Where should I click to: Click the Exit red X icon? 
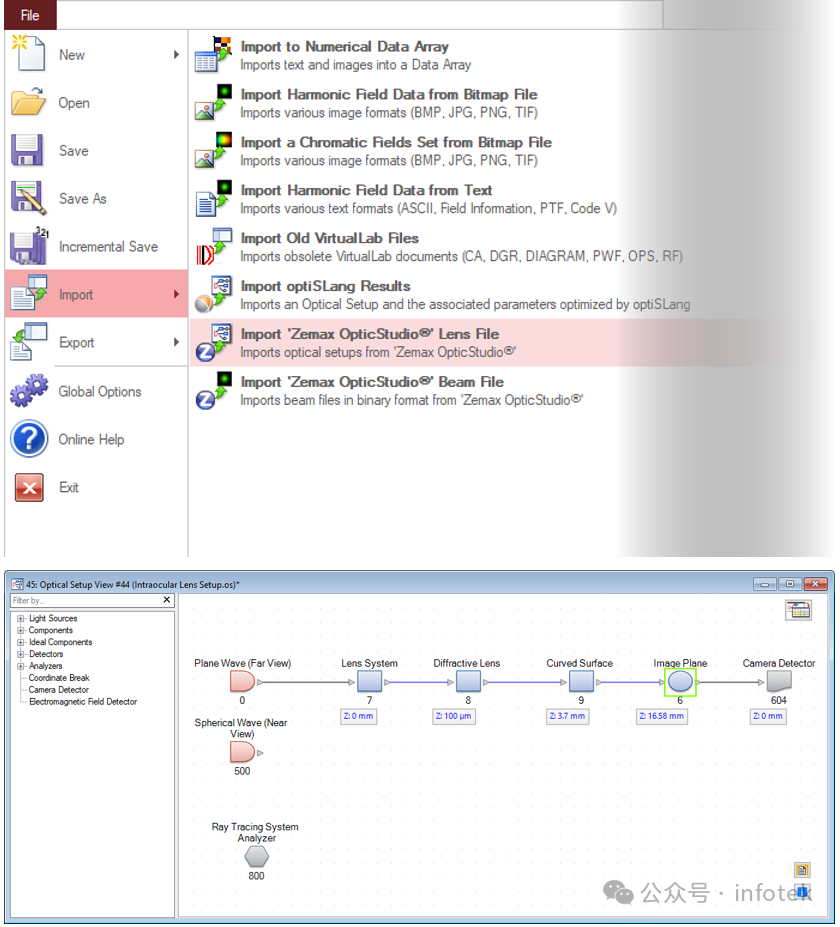29,487
